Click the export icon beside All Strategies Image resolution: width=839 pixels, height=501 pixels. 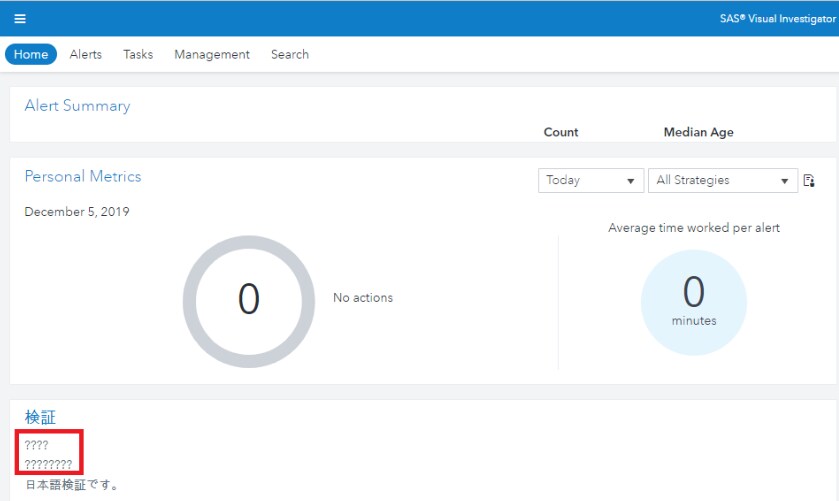pos(809,181)
